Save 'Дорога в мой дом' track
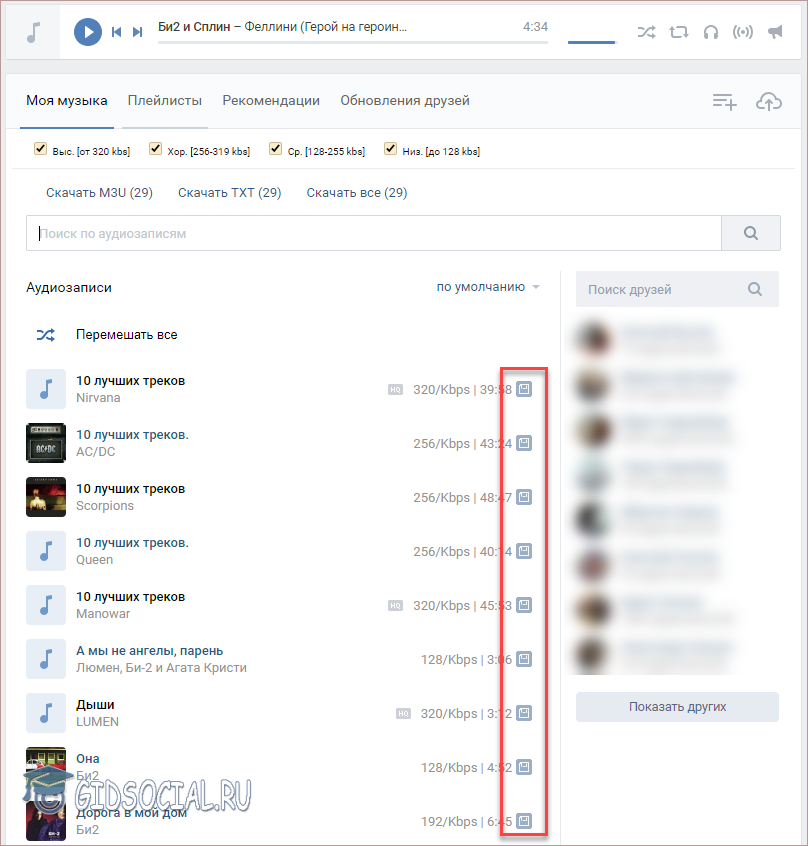The width and height of the screenshot is (808, 846). [524, 821]
